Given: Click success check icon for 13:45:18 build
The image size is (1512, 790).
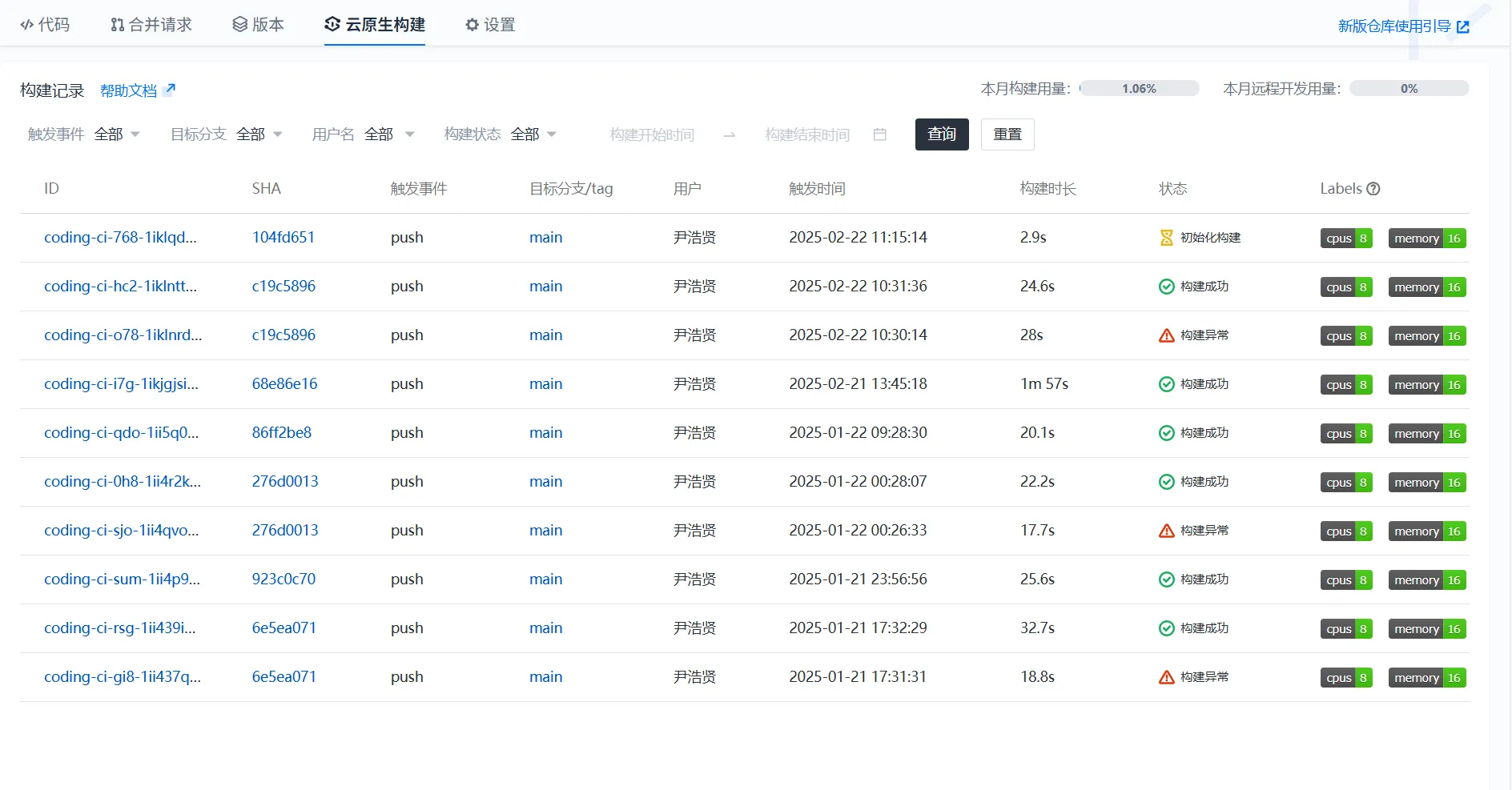Looking at the screenshot, I should pyautogui.click(x=1167, y=384).
